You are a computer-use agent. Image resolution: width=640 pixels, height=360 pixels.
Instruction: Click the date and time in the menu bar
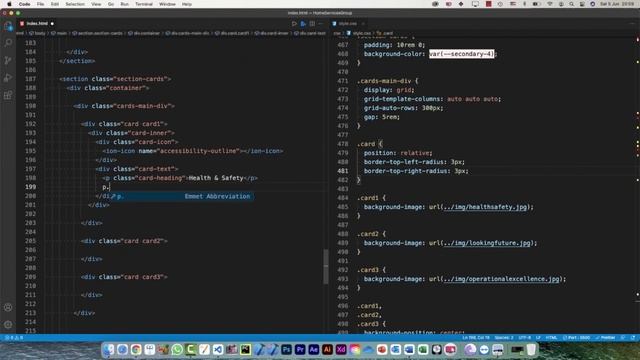coord(617,4)
